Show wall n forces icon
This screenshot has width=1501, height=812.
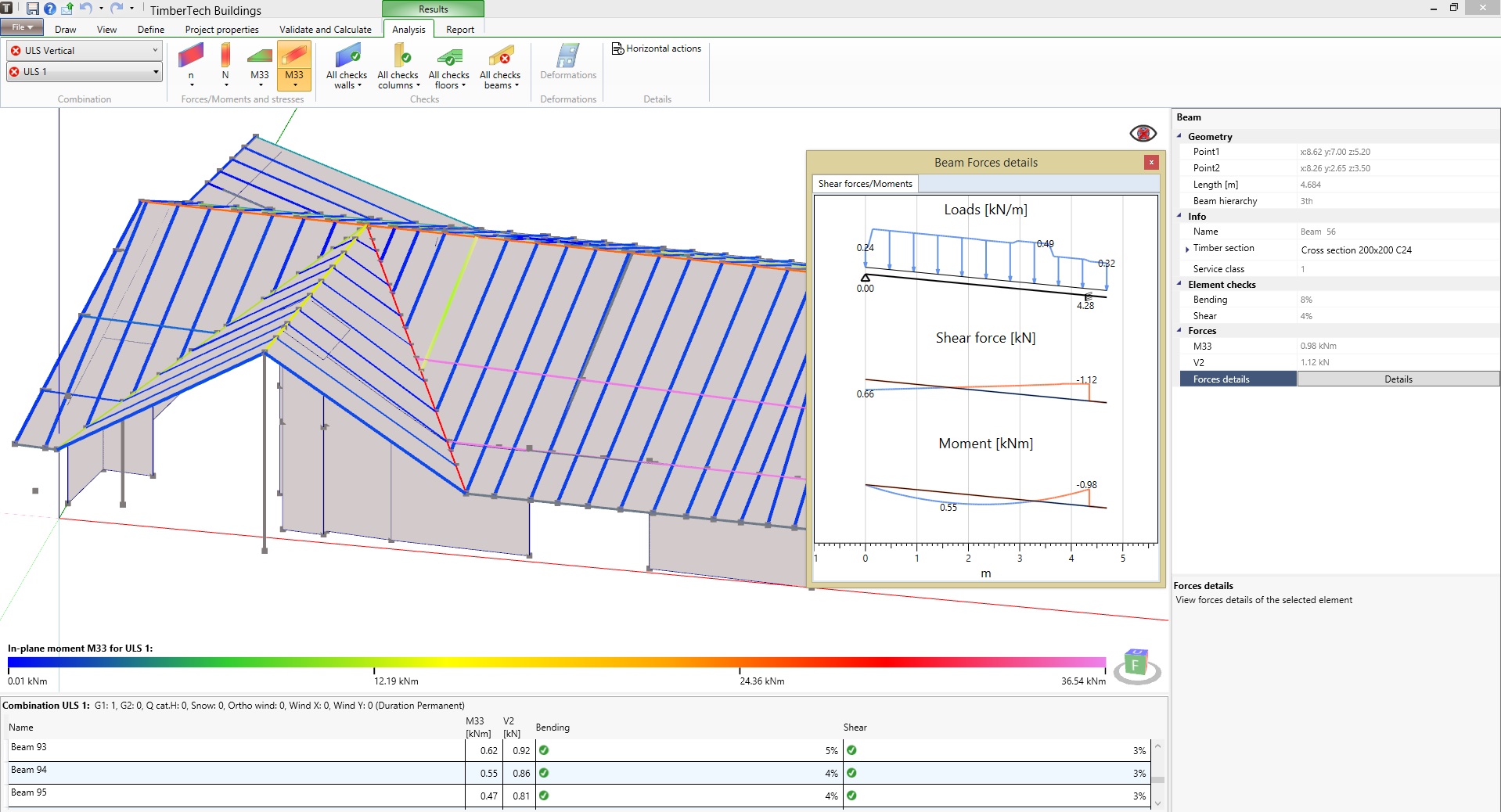(x=191, y=56)
